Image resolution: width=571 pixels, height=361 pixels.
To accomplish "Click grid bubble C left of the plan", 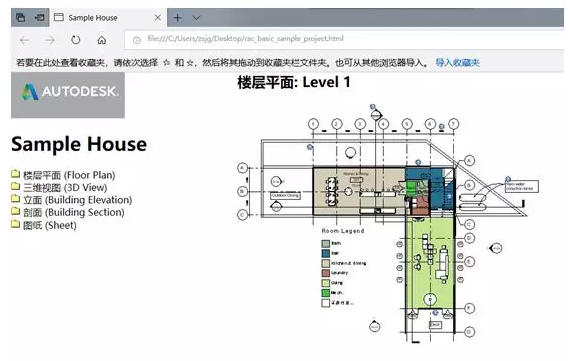I will coord(243,215).
